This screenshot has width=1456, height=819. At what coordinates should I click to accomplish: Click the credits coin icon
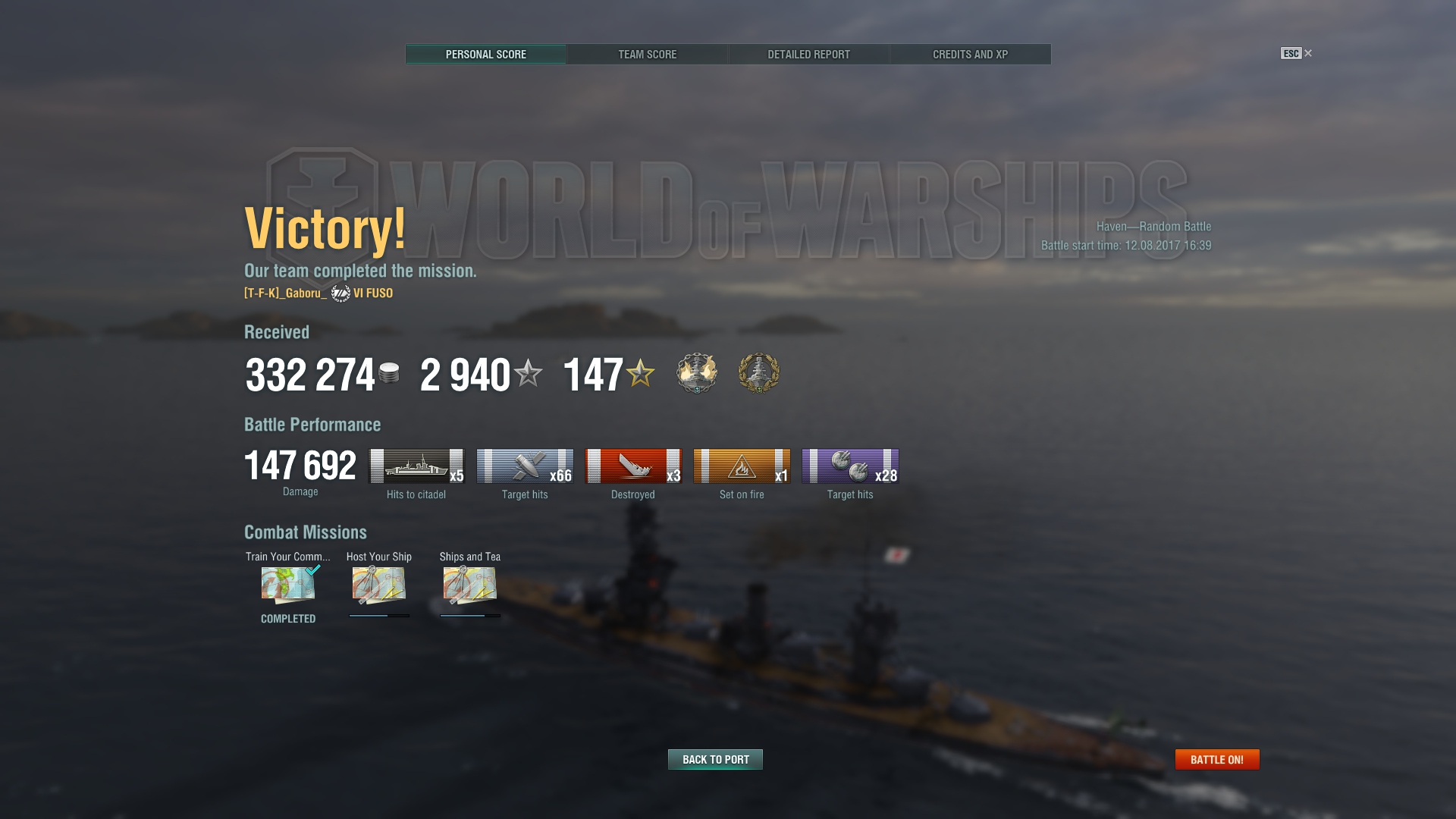(x=389, y=373)
